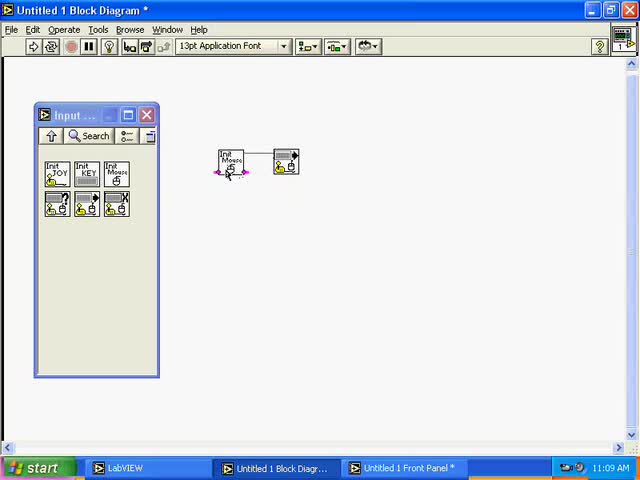Open the Browse menu
The height and width of the screenshot is (480, 640).
click(x=130, y=30)
